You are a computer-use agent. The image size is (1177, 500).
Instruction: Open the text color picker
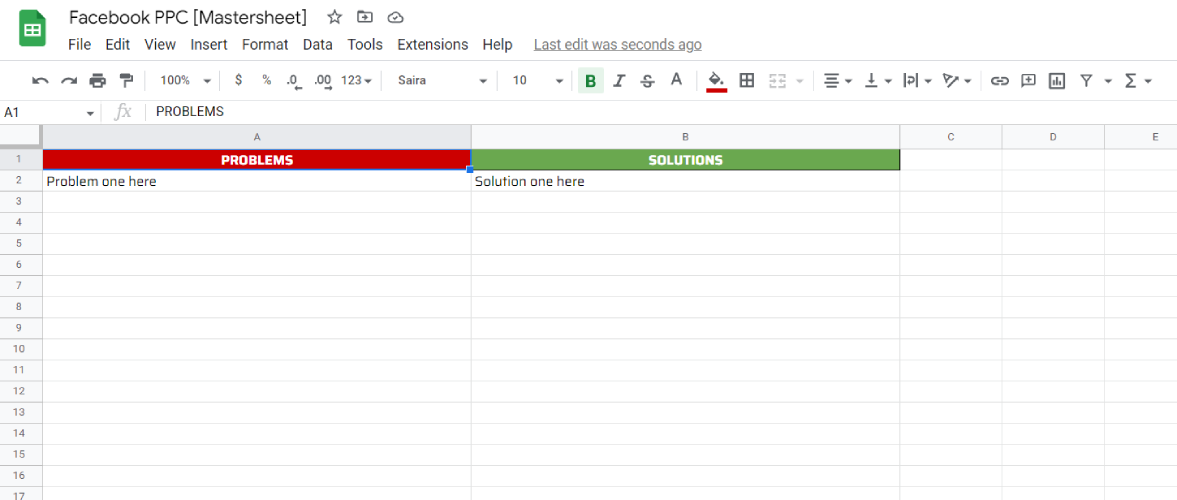[x=676, y=80]
